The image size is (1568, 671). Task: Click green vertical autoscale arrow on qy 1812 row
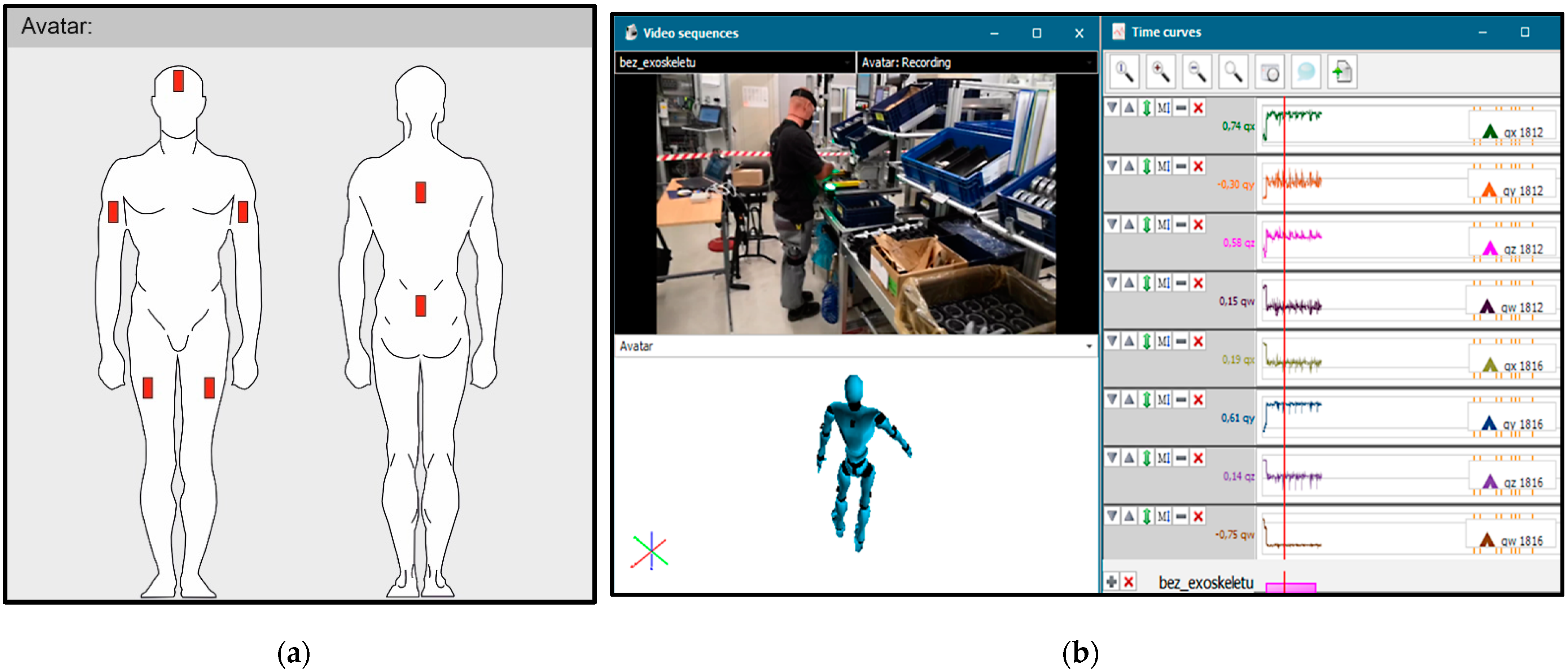click(x=1146, y=166)
